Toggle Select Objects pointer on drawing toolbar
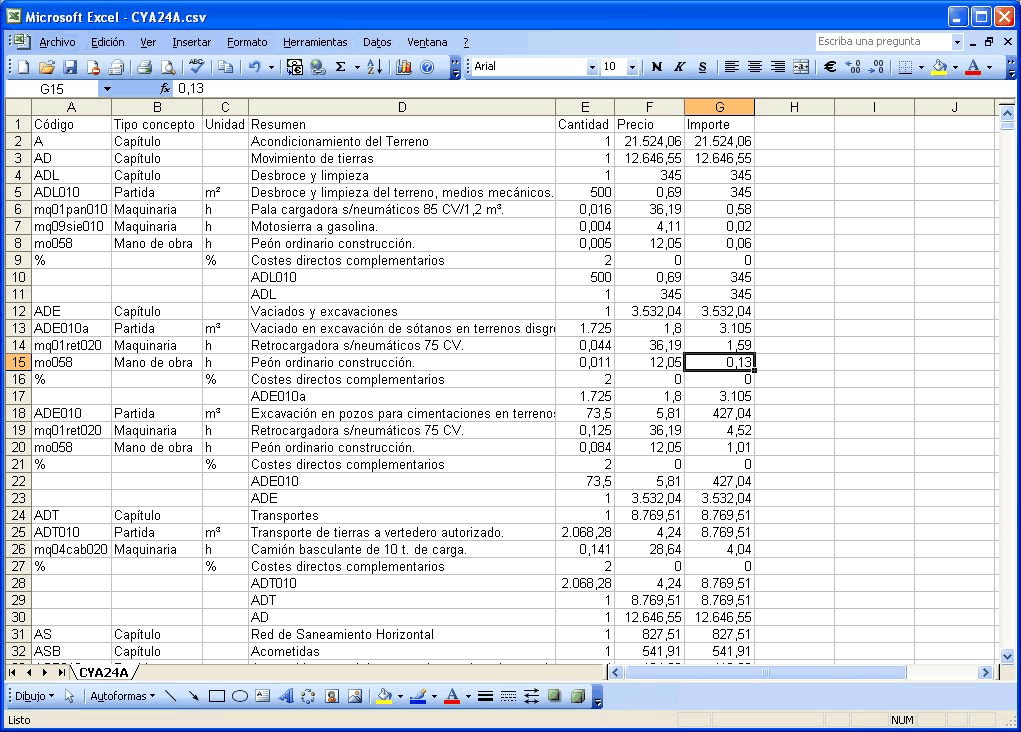This screenshot has width=1021, height=732. [x=70, y=696]
